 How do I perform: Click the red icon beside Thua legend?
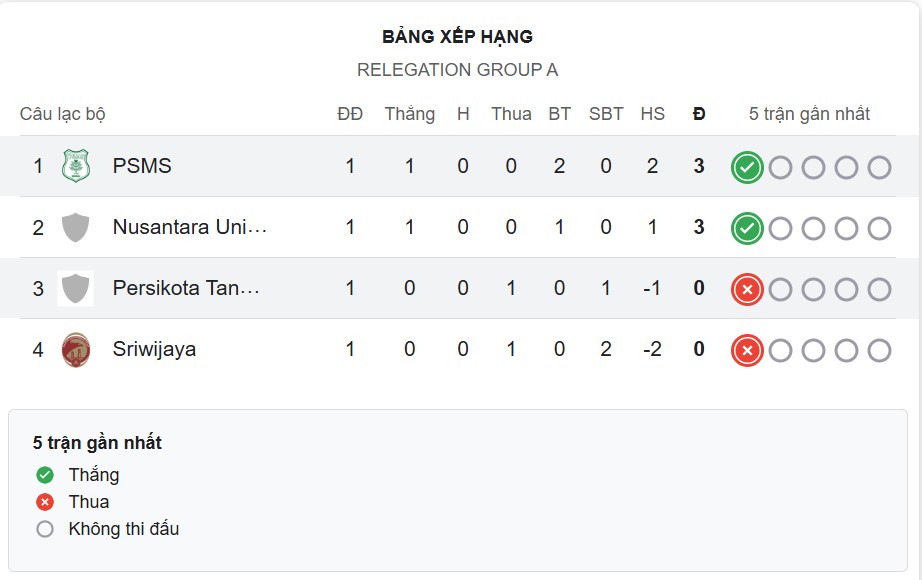(42, 502)
